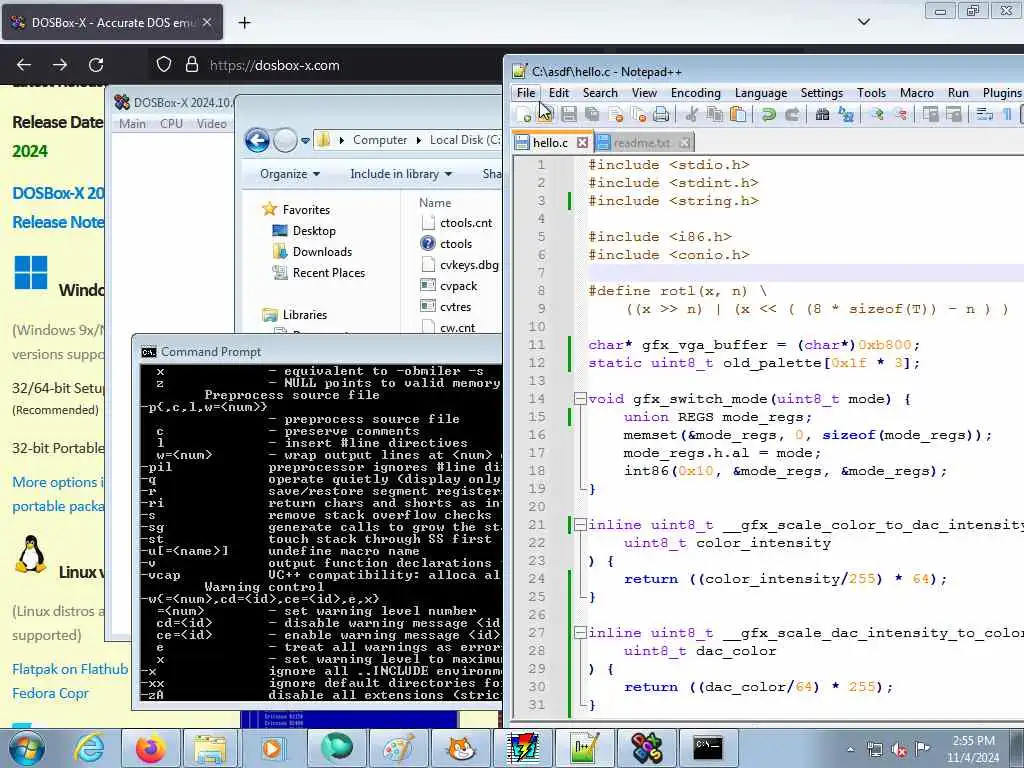Open the Encoding menu in Notepad++

(696, 93)
